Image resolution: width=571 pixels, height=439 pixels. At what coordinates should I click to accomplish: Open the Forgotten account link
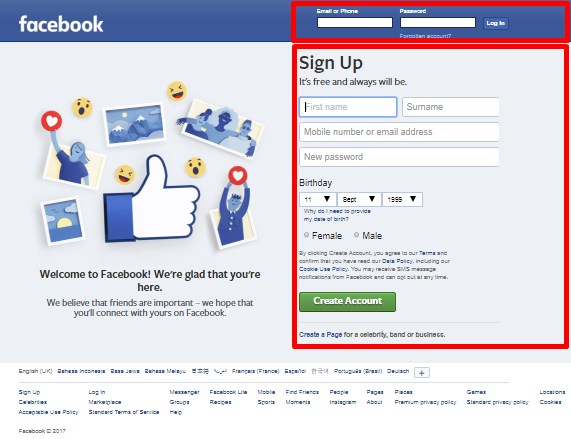pyautogui.click(x=425, y=36)
